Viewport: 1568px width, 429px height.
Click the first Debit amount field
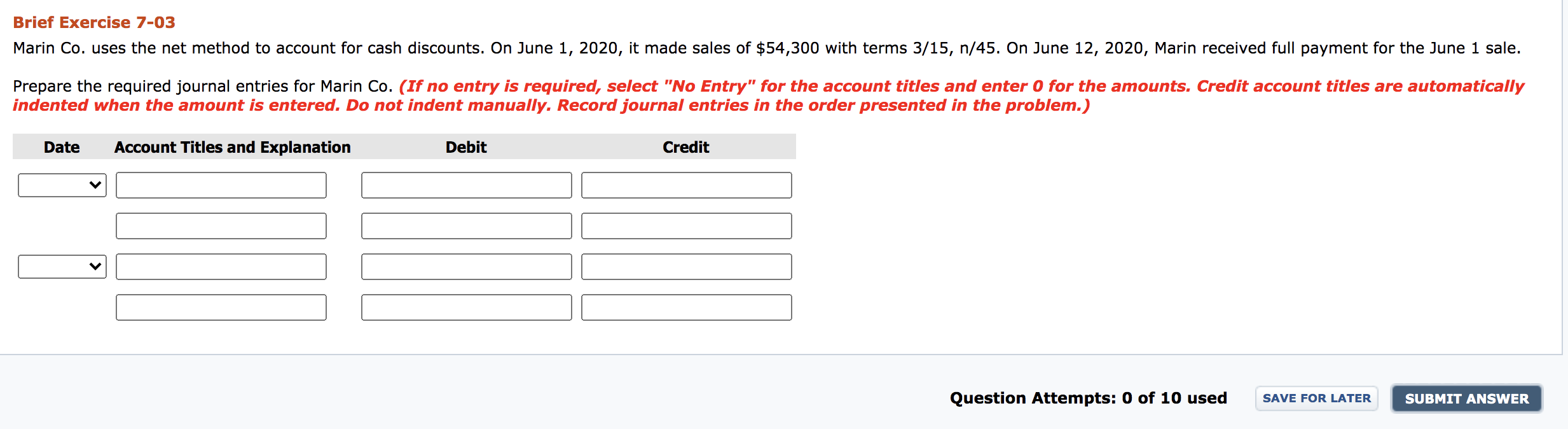466,185
